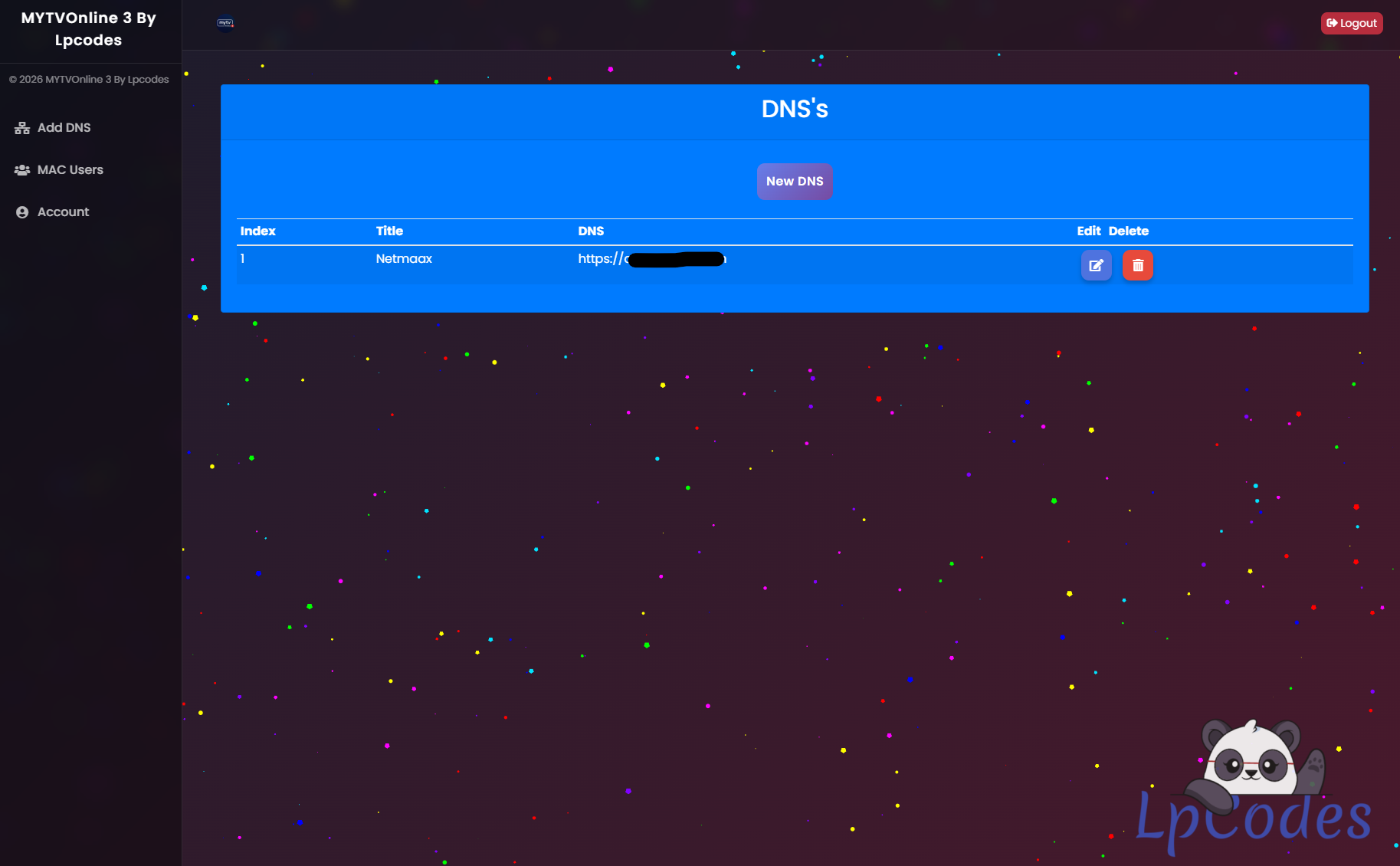Open the Account menu entry

pos(64,212)
